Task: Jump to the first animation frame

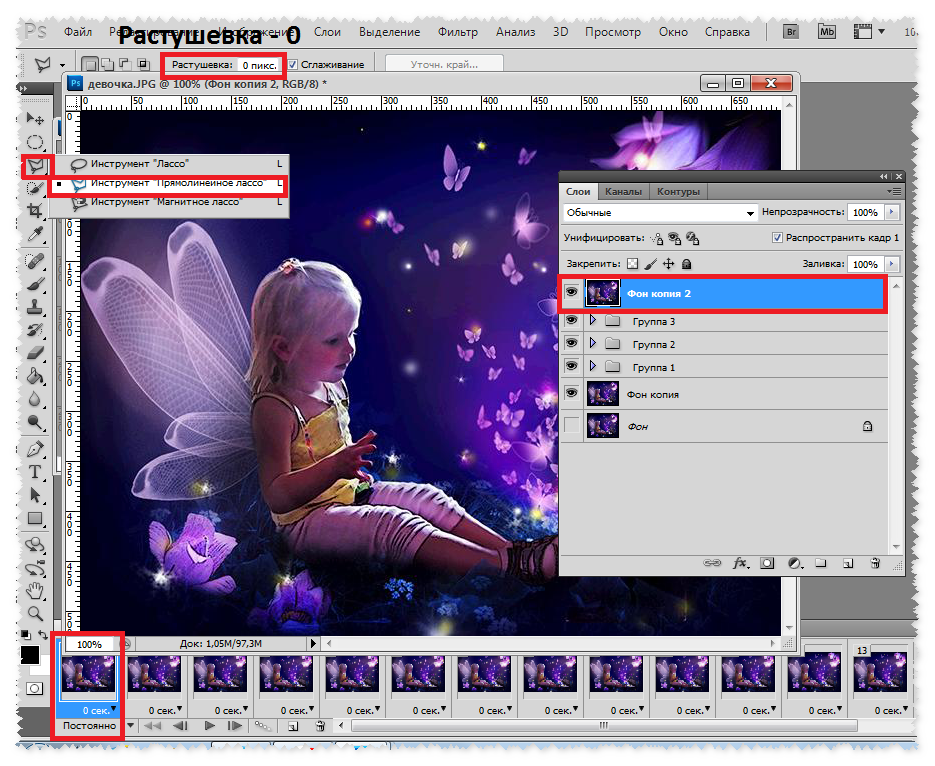Action: tap(153, 725)
